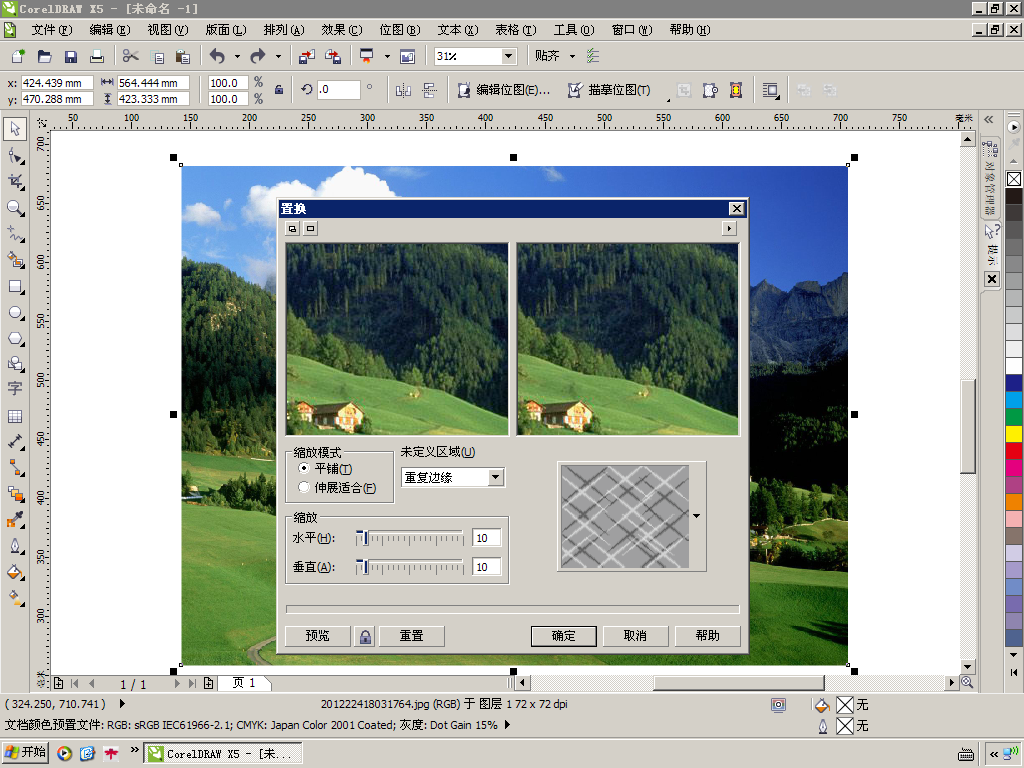
Task: Expand the document color profile arrow in status bar
Action: [508, 725]
